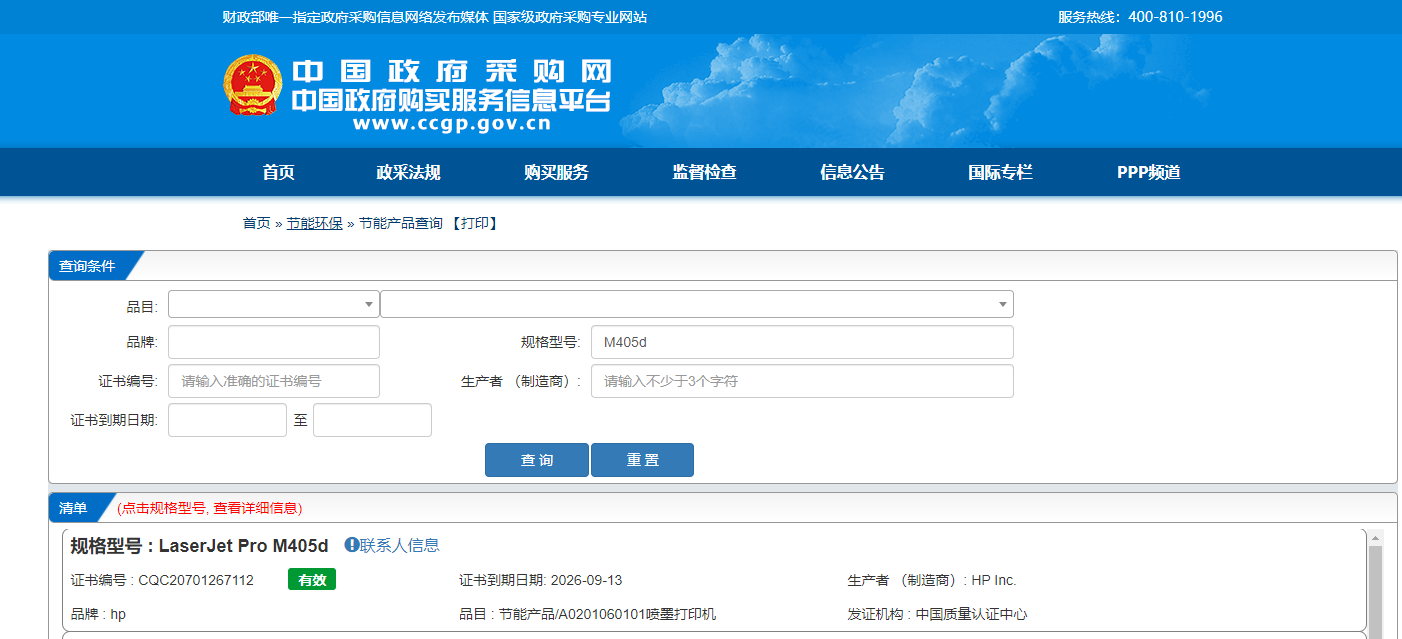1402x639 pixels.
Task: Focus the 证书编号 certificate number field
Action: pyautogui.click(x=273, y=381)
